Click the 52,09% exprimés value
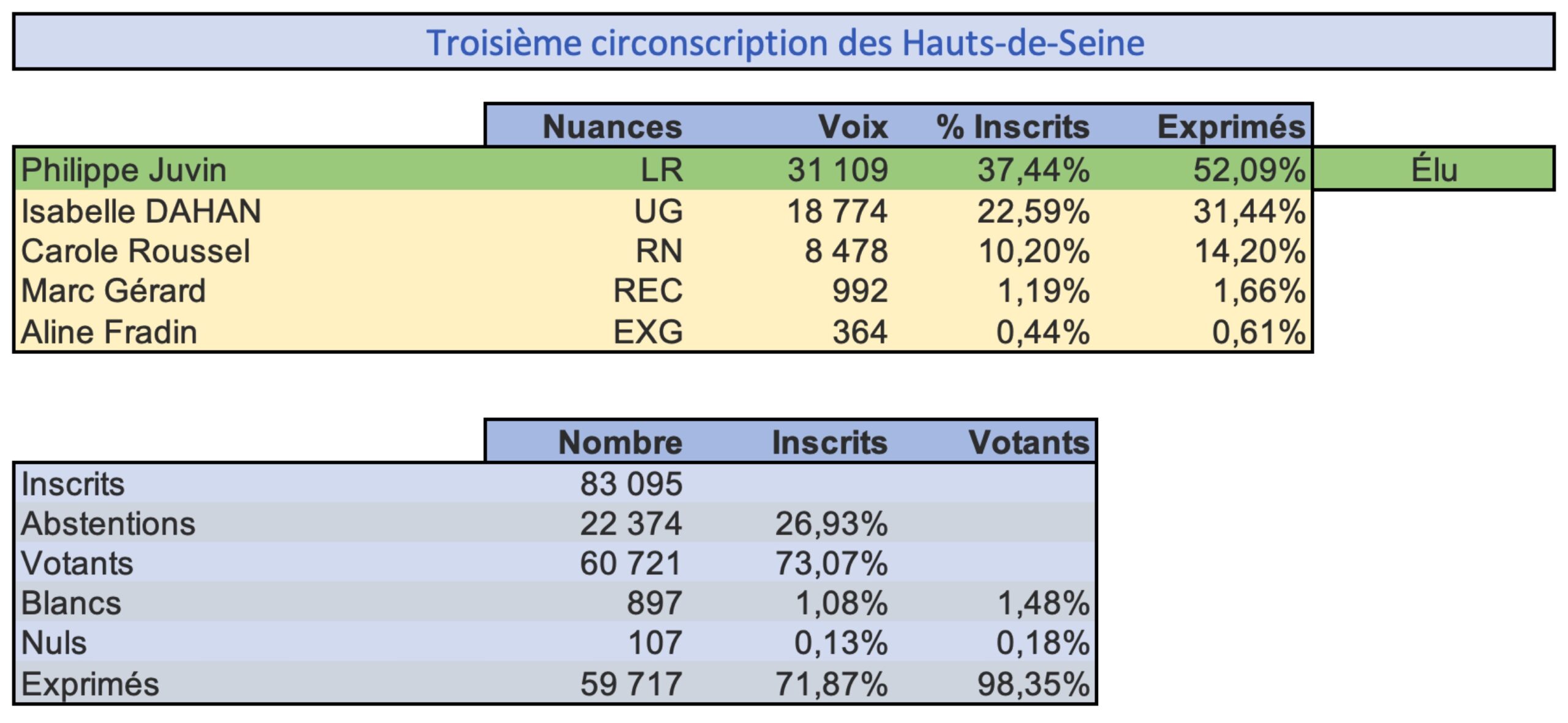Image resolution: width=1568 pixels, height=723 pixels. (1249, 170)
